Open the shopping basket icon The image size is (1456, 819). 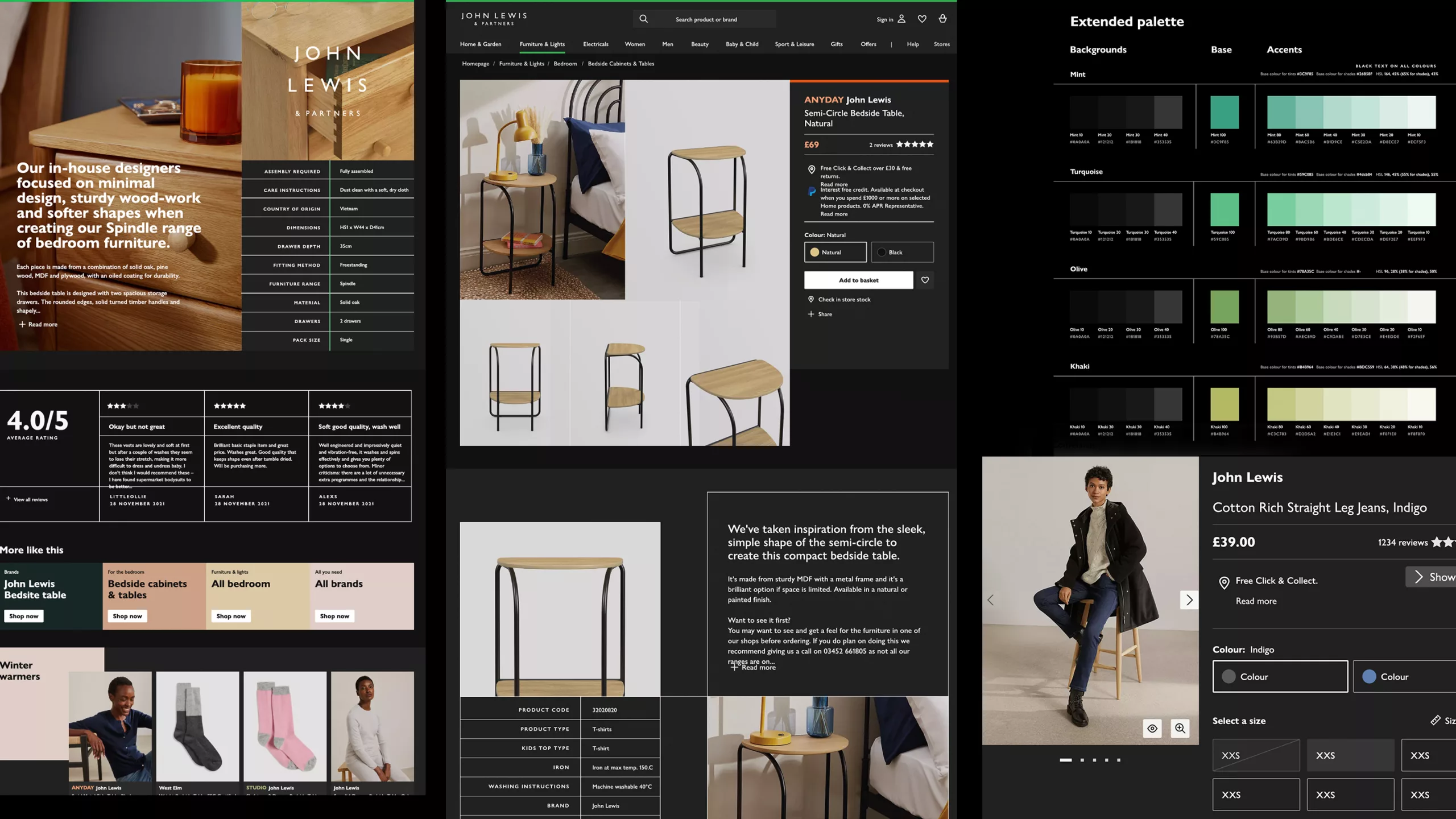(942, 19)
